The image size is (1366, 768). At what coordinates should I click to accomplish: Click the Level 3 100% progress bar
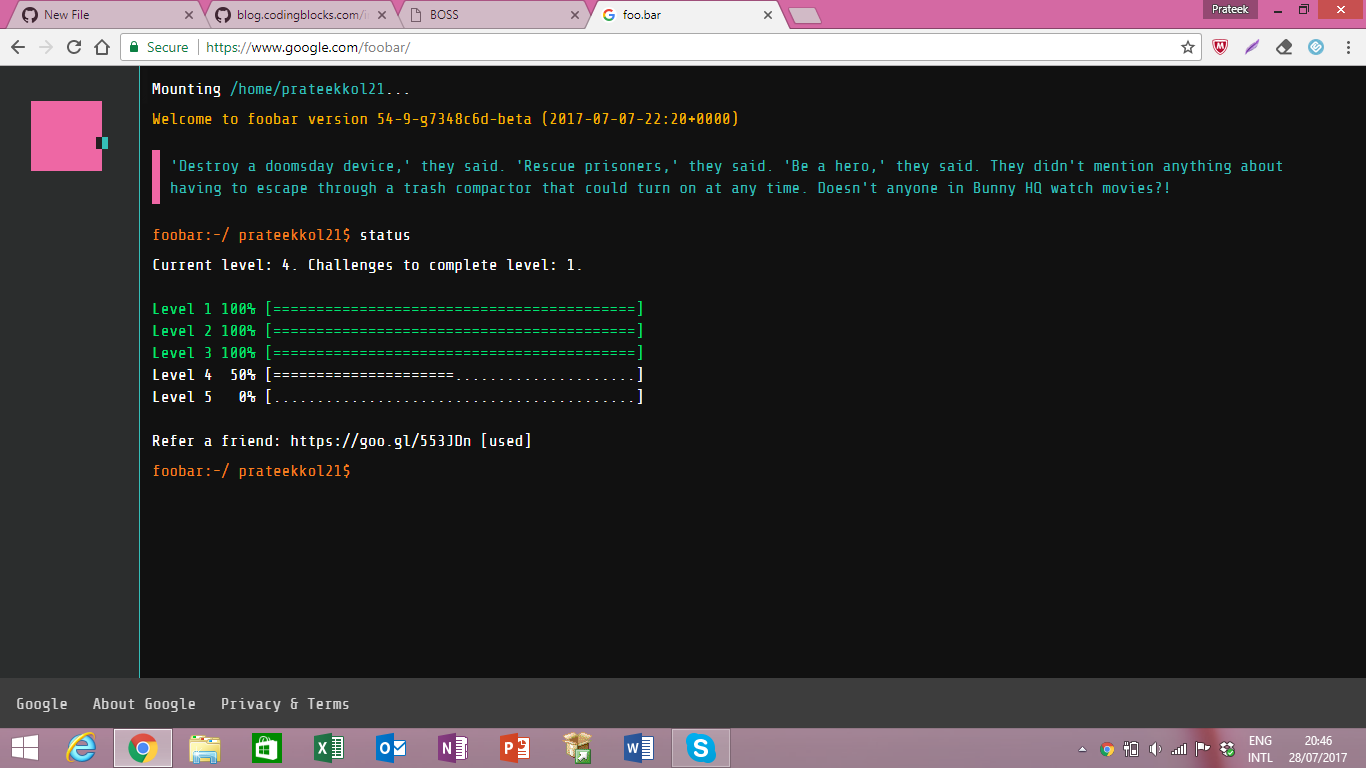(454, 353)
